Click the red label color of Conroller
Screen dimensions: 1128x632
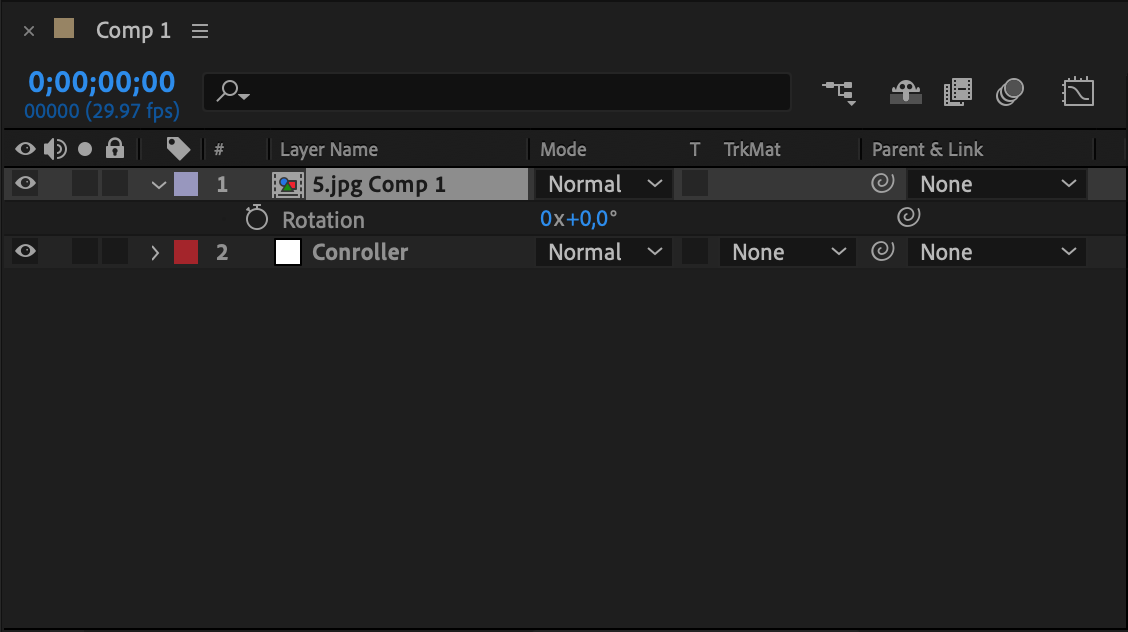point(186,252)
